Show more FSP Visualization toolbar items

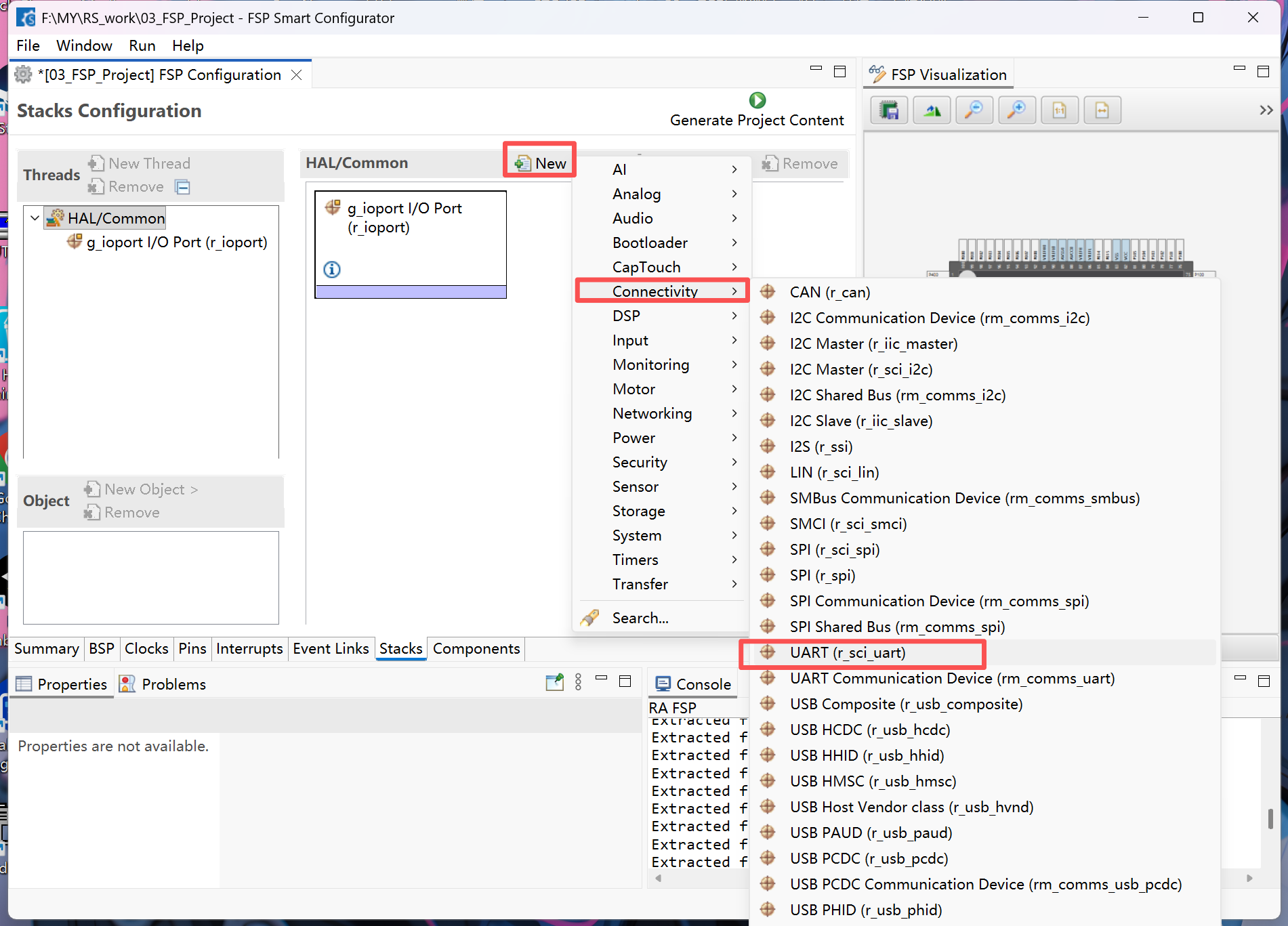coord(1266,110)
